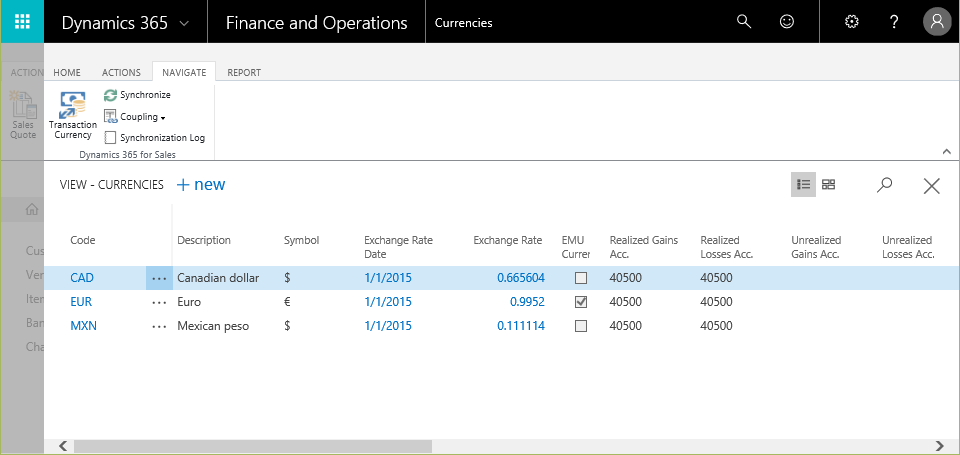This screenshot has height=455, width=960.
Task: Select the Euro description cell
Action: [189, 302]
